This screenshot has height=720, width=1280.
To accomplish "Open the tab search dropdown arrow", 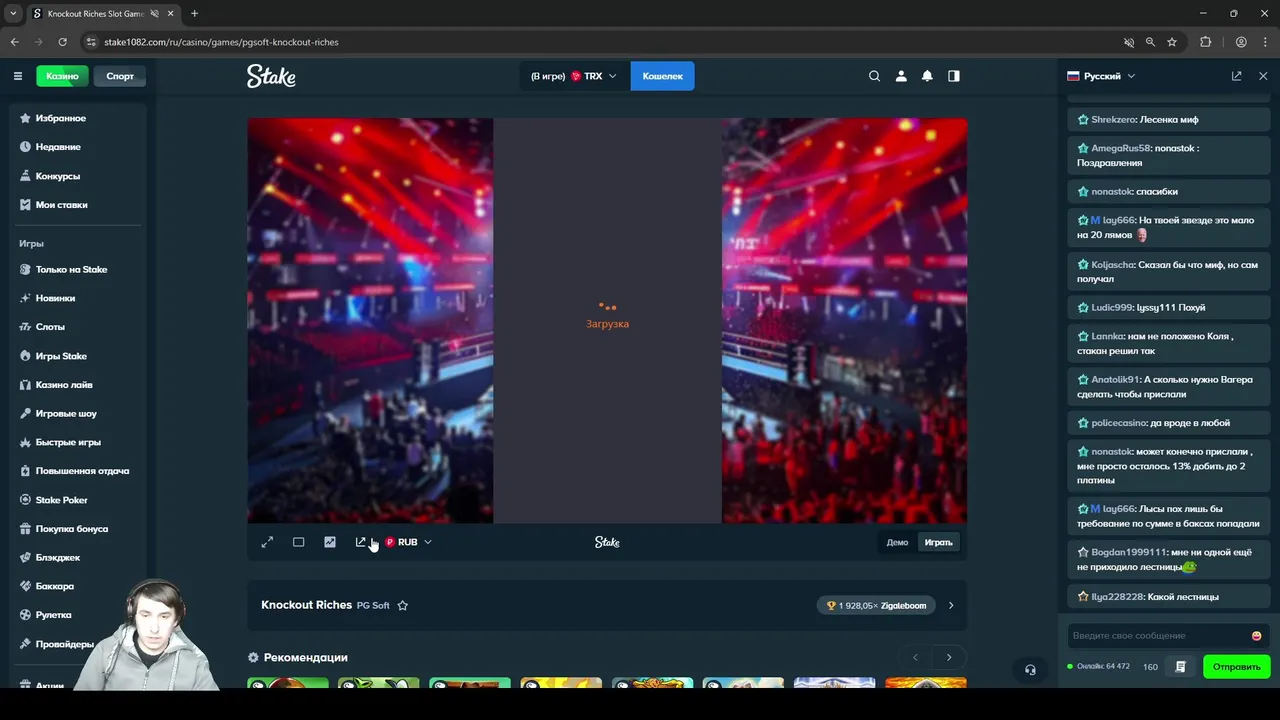I will [13, 14].
